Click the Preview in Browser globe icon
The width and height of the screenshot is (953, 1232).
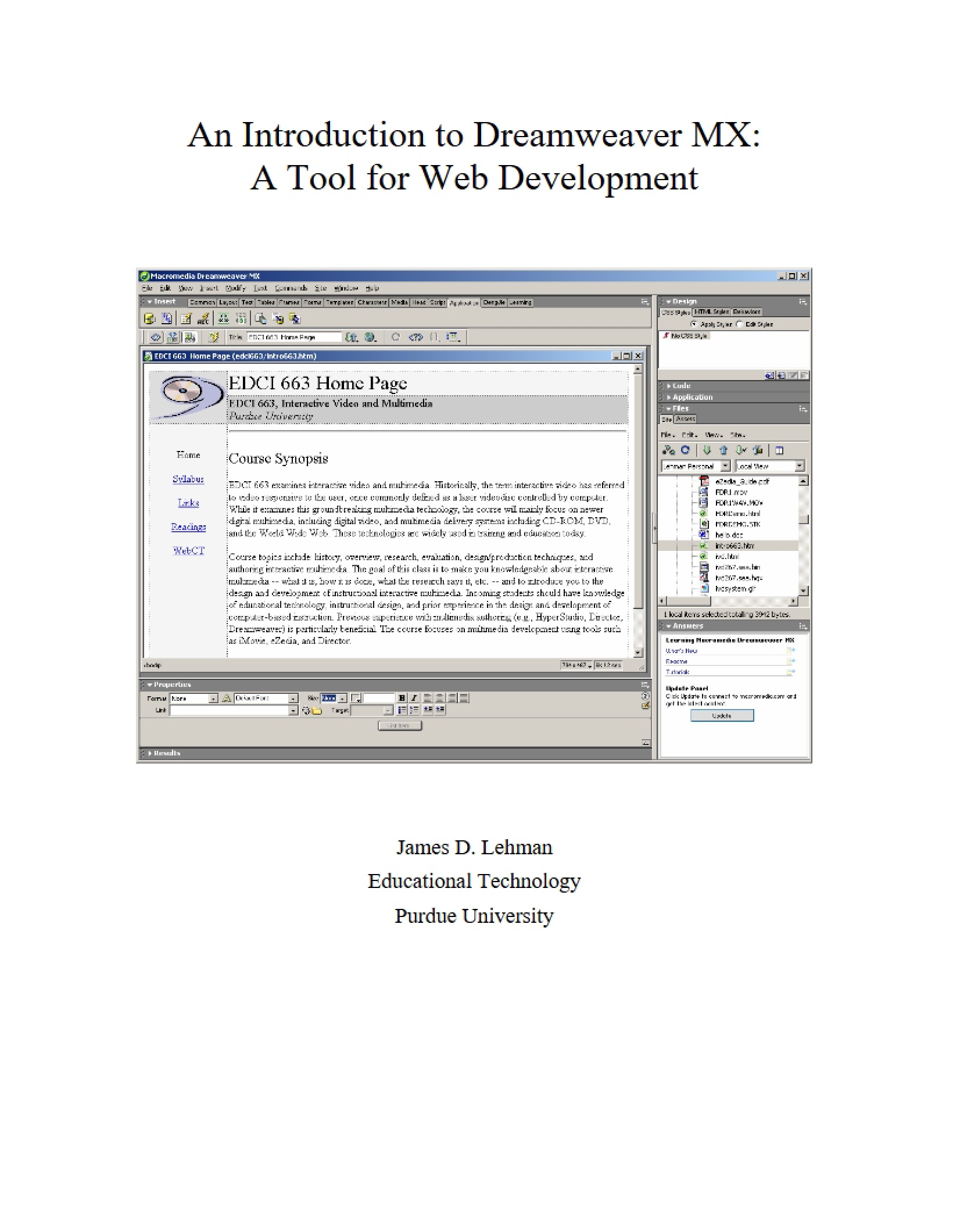pyautogui.click(x=370, y=337)
